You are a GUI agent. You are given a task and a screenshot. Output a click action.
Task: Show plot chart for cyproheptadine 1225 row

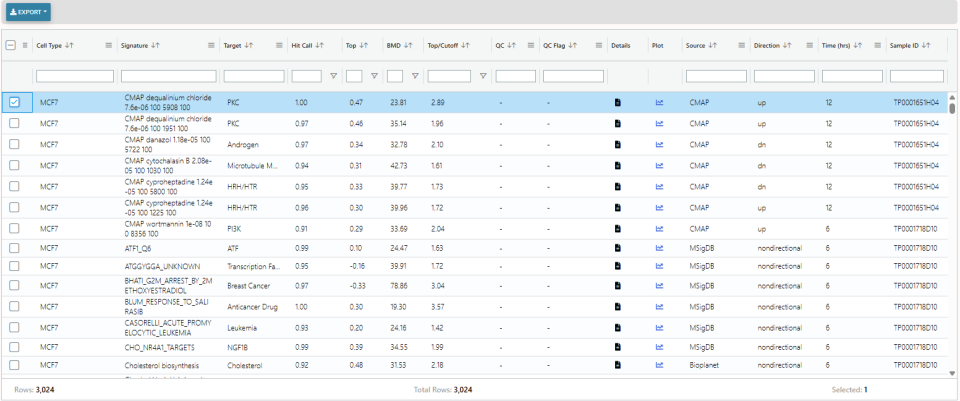point(659,208)
